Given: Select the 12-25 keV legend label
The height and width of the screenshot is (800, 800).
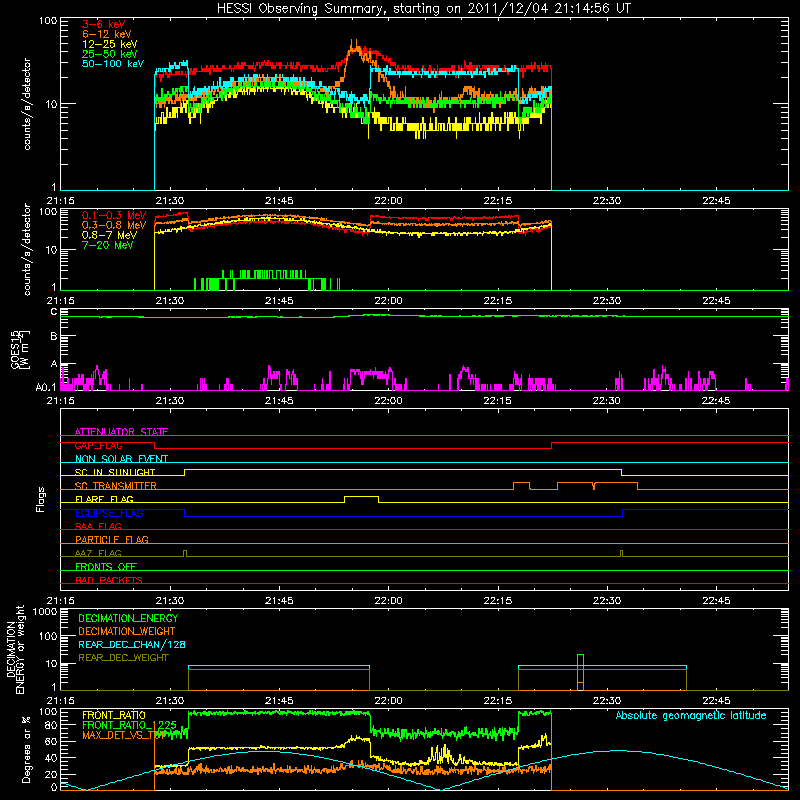Looking at the screenshot, I should pyautogui.click(x=110, y=44).
